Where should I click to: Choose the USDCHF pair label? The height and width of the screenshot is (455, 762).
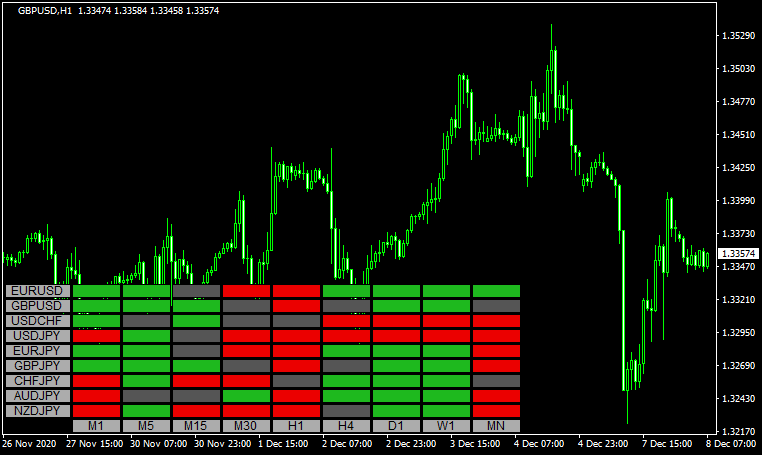click(38, 321)
